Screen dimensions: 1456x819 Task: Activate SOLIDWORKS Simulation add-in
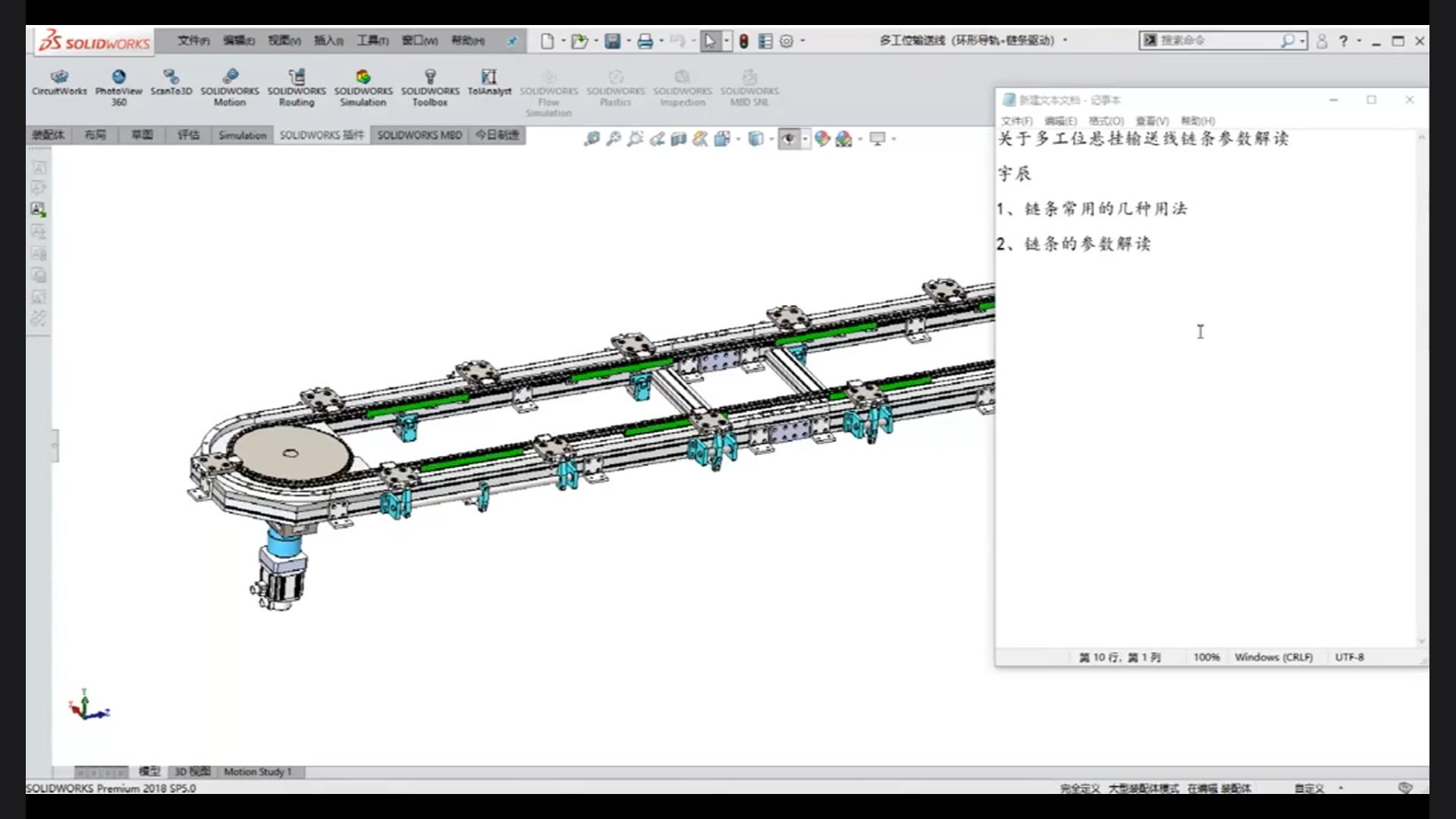pyautogui.click(x=363, y=87)
